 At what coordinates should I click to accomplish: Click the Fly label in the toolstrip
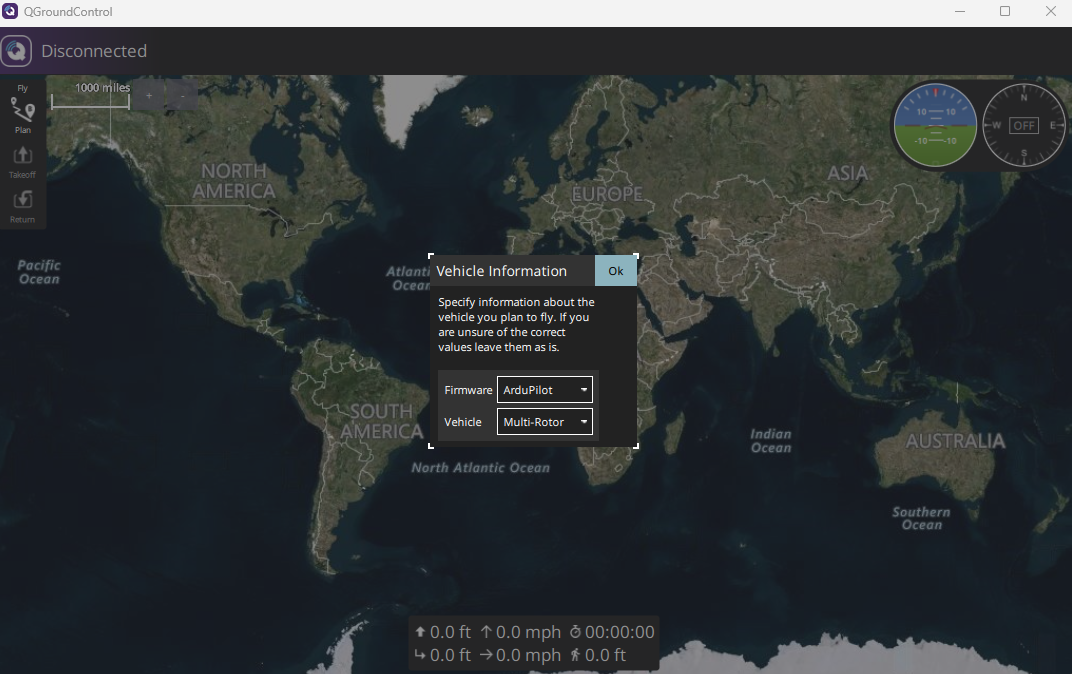[22, 88]
